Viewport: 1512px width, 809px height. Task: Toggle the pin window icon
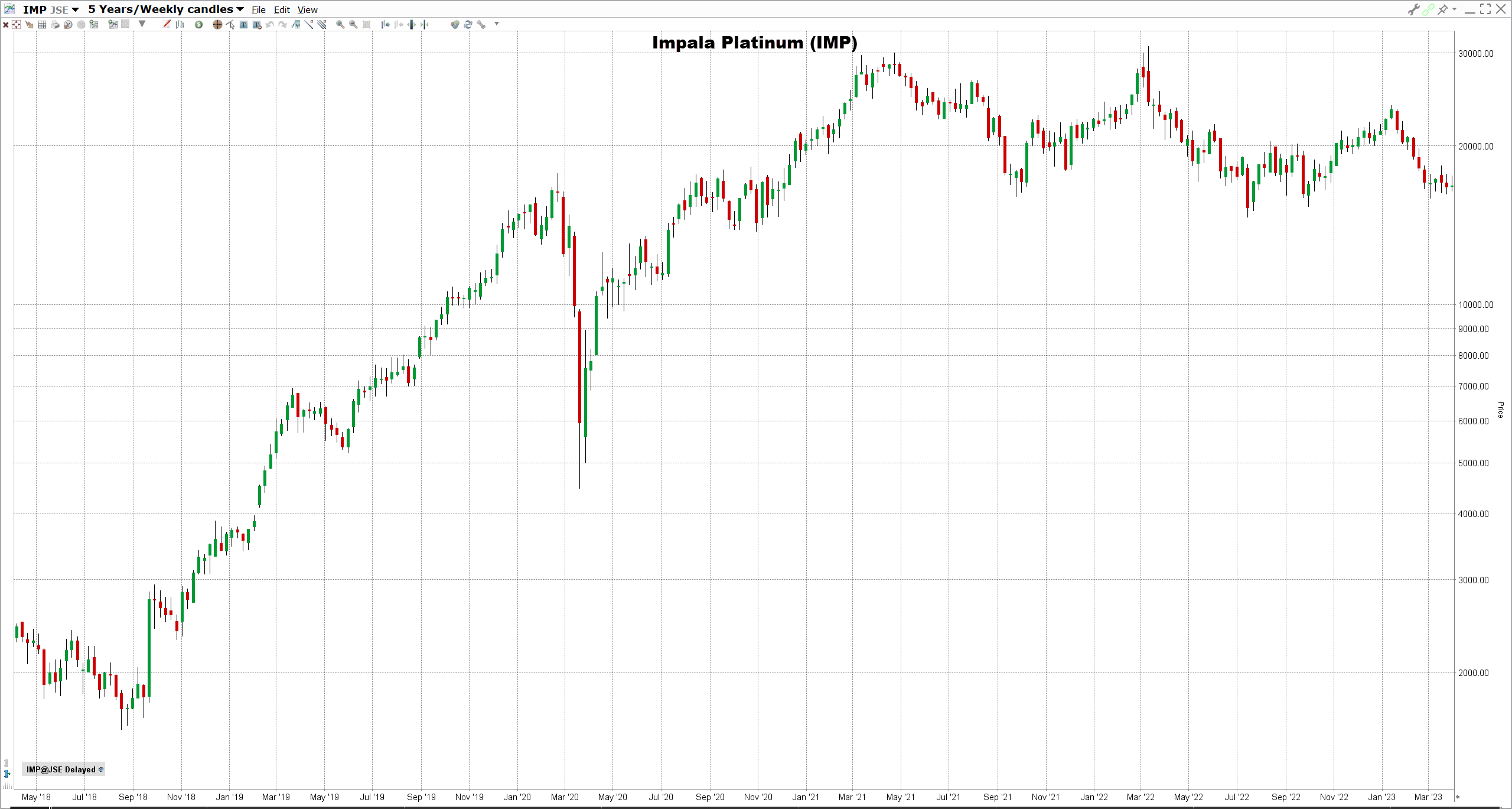(1443, 9)
